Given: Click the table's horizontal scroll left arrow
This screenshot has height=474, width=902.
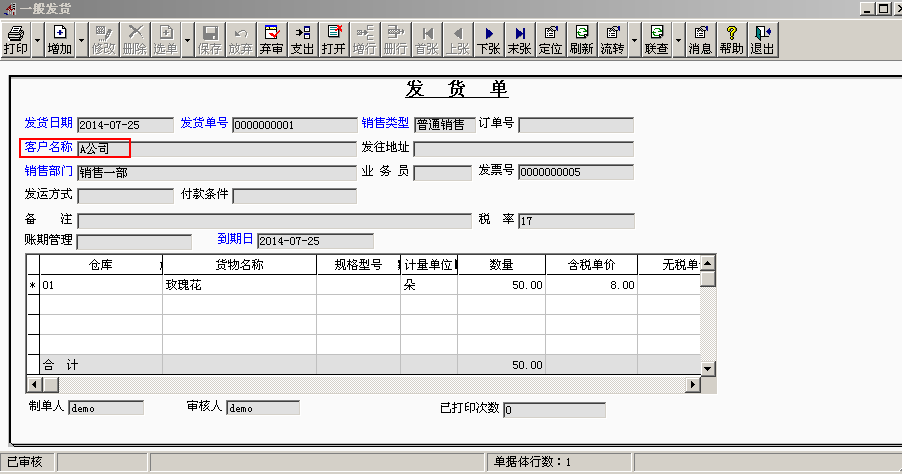Looking at the screenshot, I should click(34, 384).
